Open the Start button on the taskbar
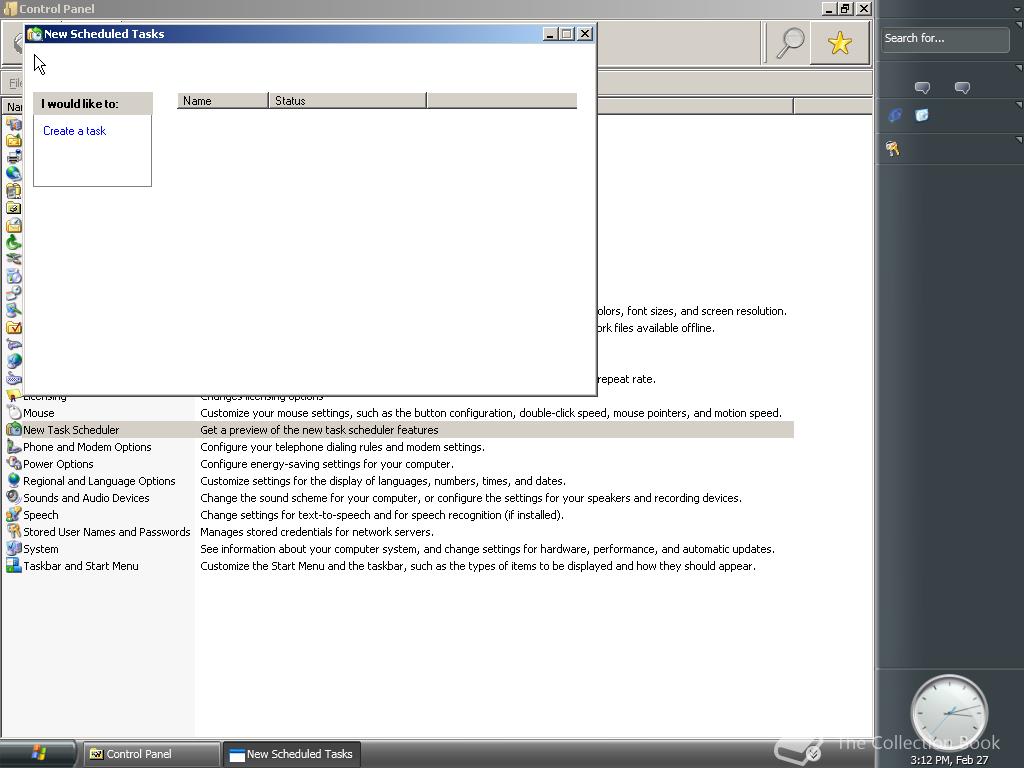The width and height of the screenshot is (1024, 768). [39, 754]
